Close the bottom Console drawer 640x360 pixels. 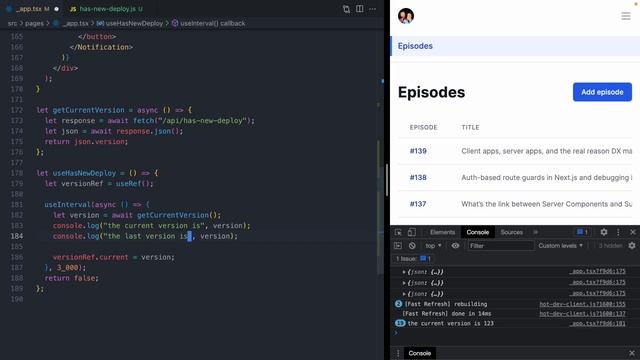(x=632, y=353)
